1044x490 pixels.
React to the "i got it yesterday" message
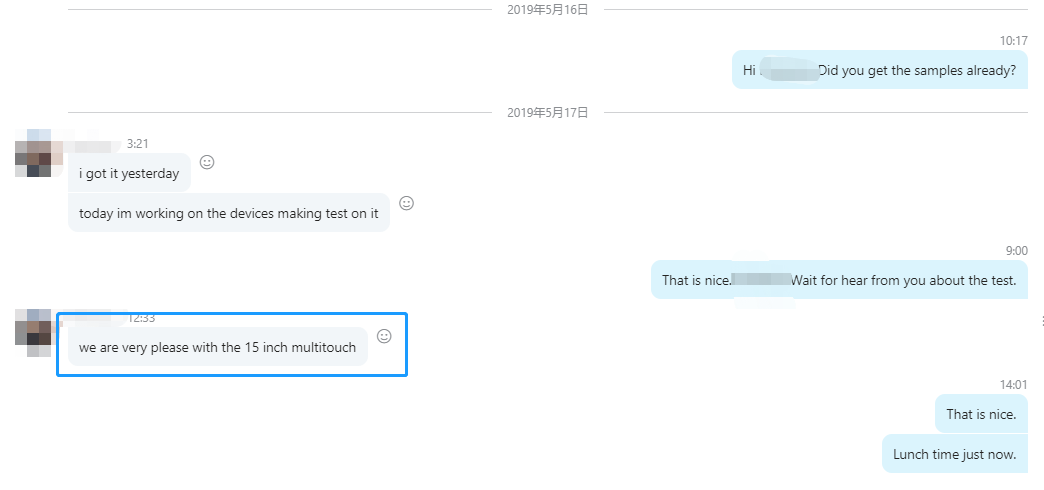coord(207,162)
